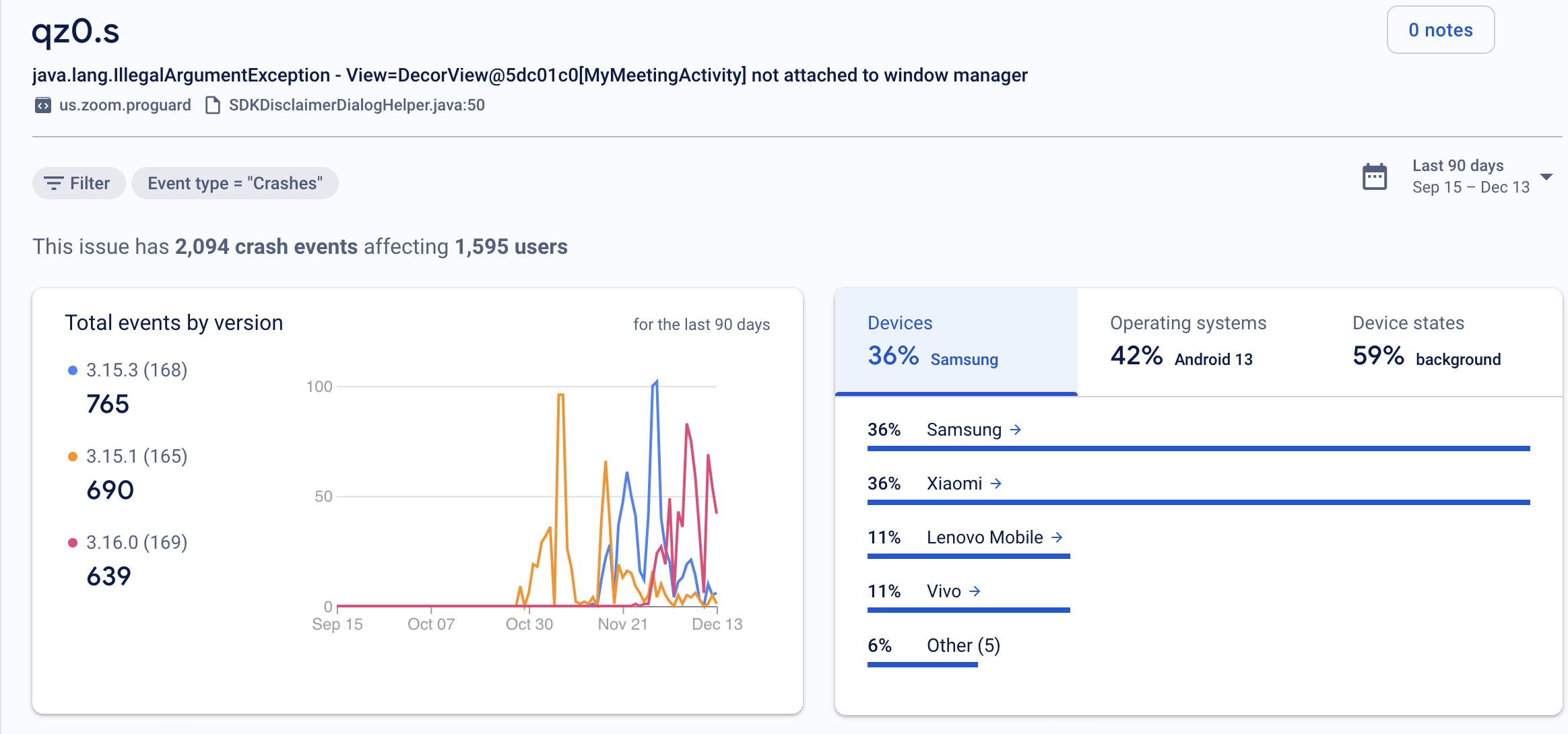Click the calendar icon beside date range
The height and width of the screenshot is (734, 1568).
click(x=1374, y=177)
